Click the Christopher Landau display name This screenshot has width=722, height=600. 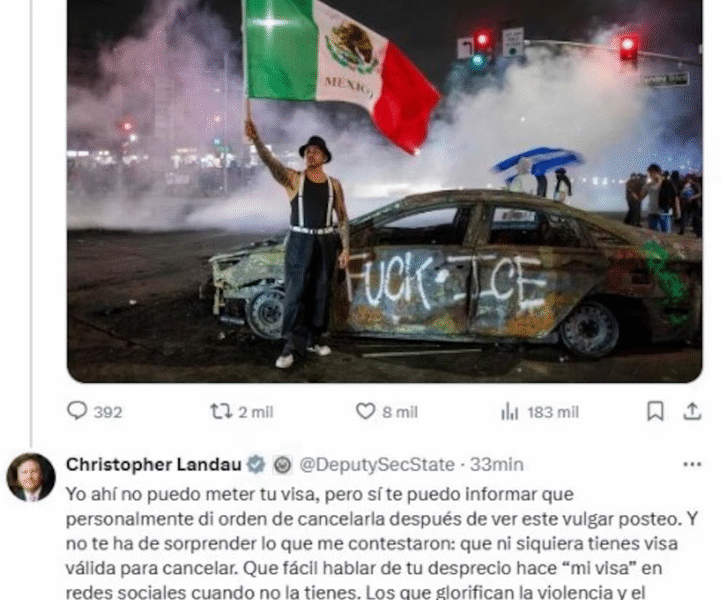tap(153, 464)
